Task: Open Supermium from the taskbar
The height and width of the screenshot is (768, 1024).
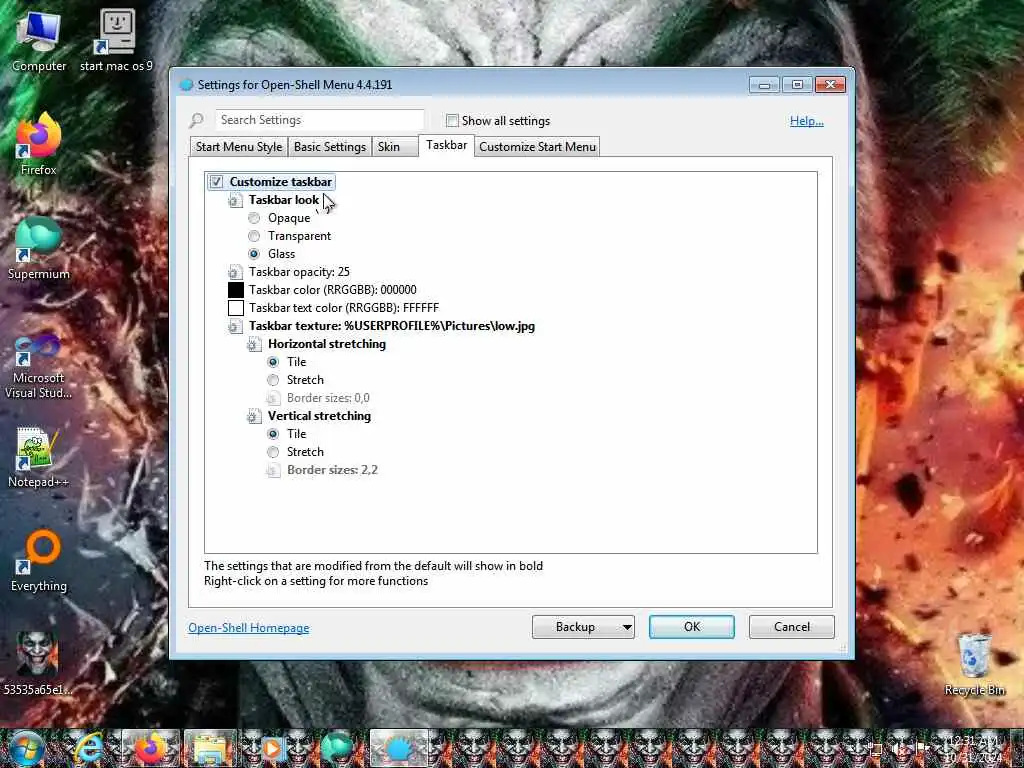Action: (337, 748)
